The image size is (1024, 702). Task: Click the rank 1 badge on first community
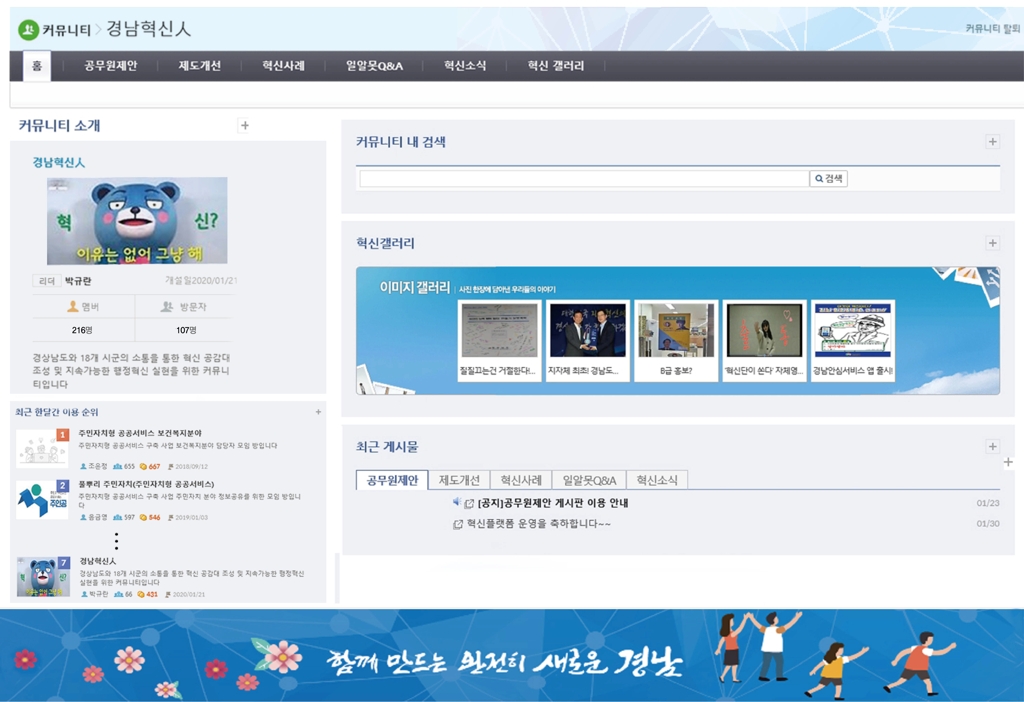click(63, 435)
